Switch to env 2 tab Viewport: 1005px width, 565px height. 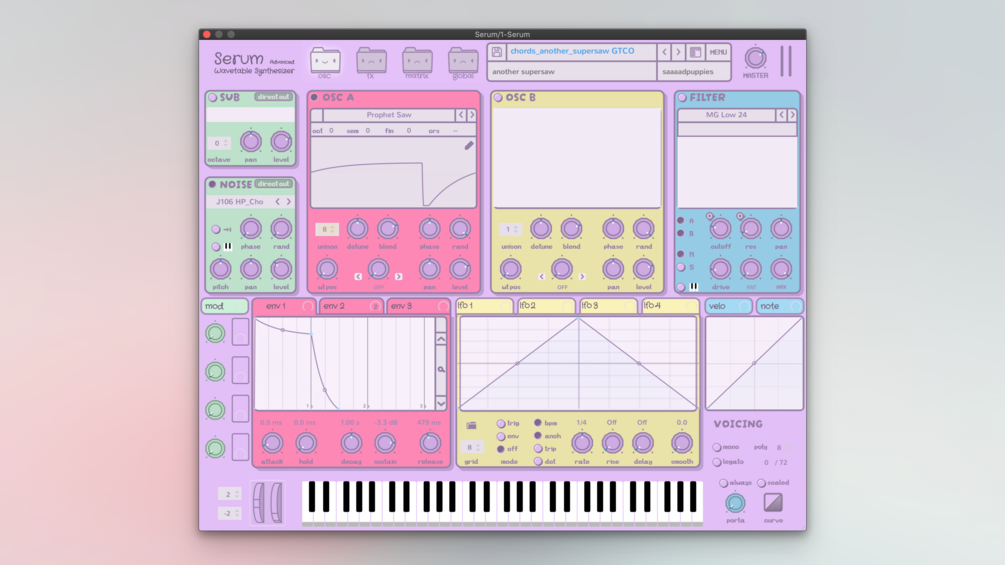[351, 306]
